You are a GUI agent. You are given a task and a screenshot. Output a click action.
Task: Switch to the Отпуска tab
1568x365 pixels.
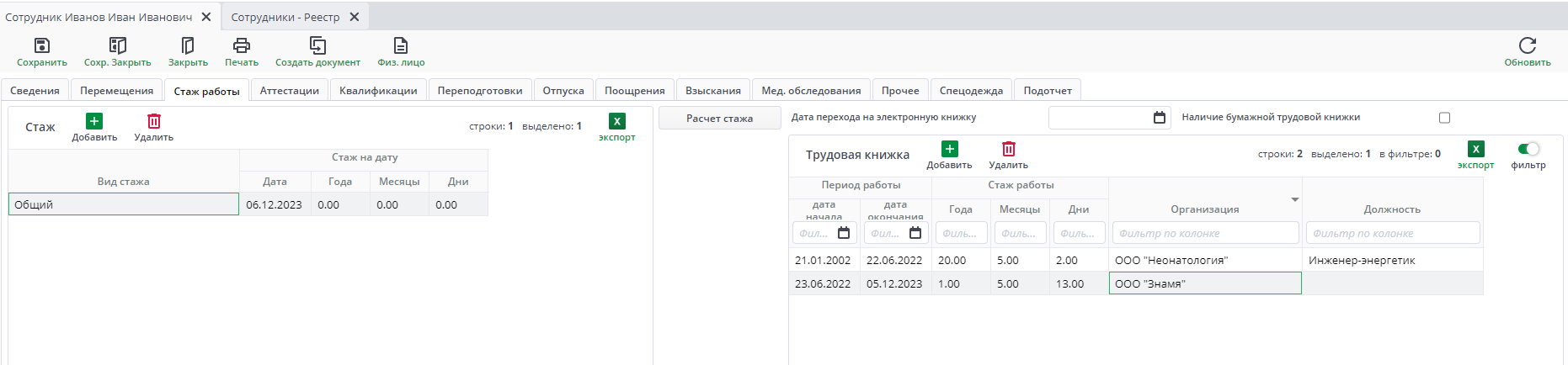coord(563,91)
